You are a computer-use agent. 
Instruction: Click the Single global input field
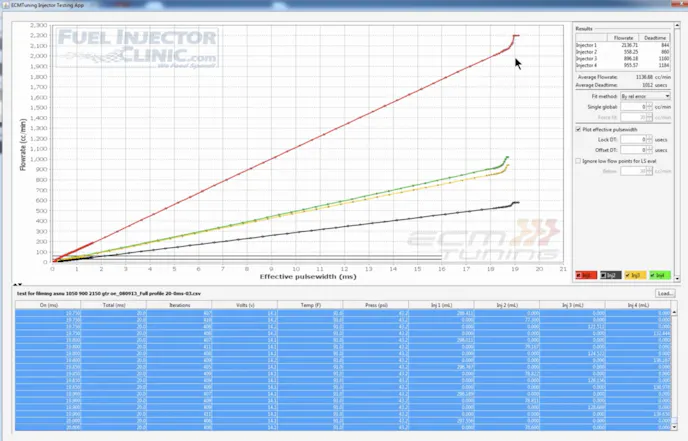(x=632, y=107)
